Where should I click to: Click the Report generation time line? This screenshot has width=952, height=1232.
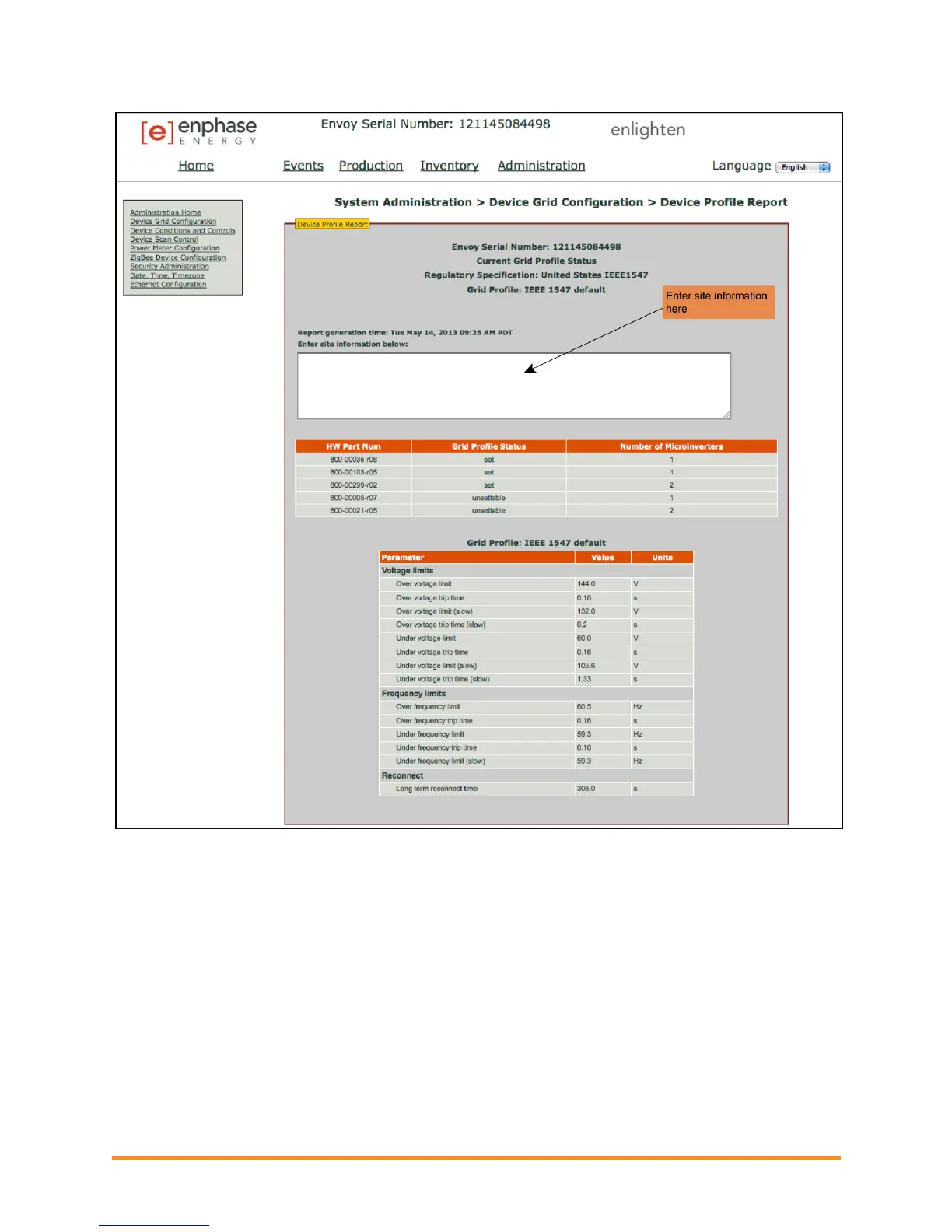(x=404, y=332)
